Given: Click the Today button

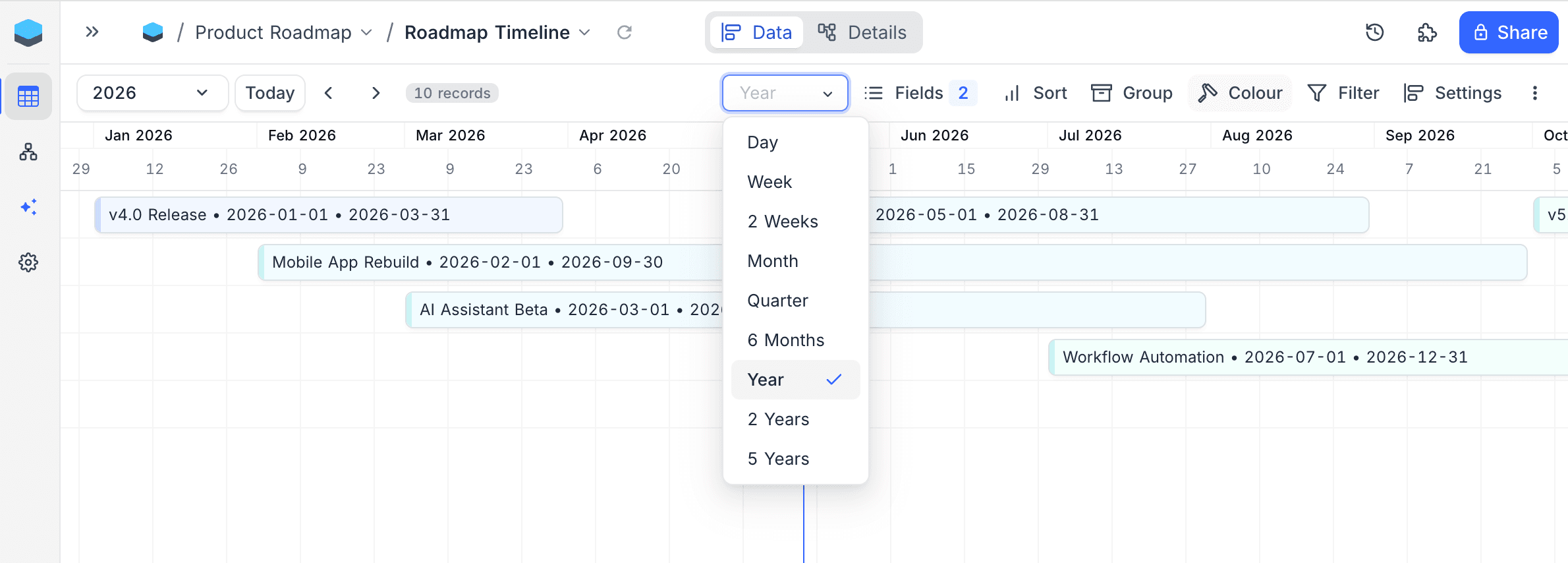Looking at the screenshot, I should pos(270,93).
